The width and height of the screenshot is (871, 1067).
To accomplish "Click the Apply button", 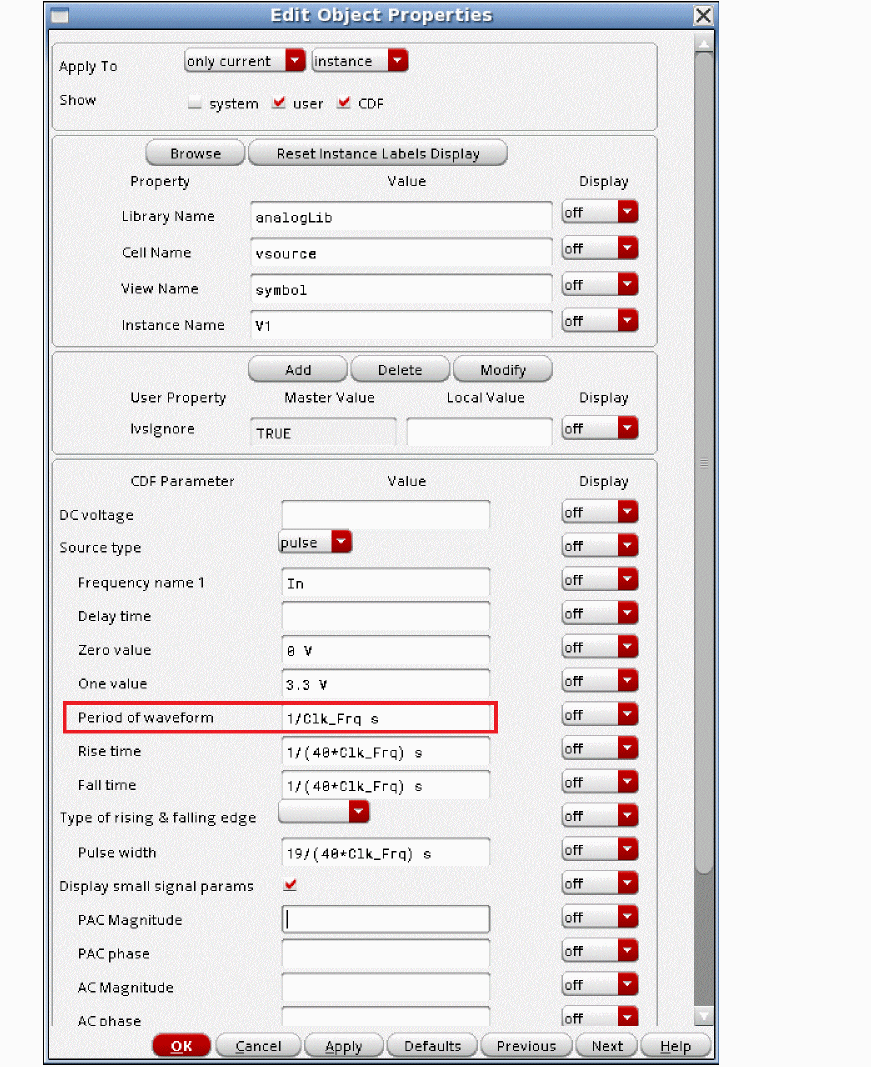I will click(343, 1046).
